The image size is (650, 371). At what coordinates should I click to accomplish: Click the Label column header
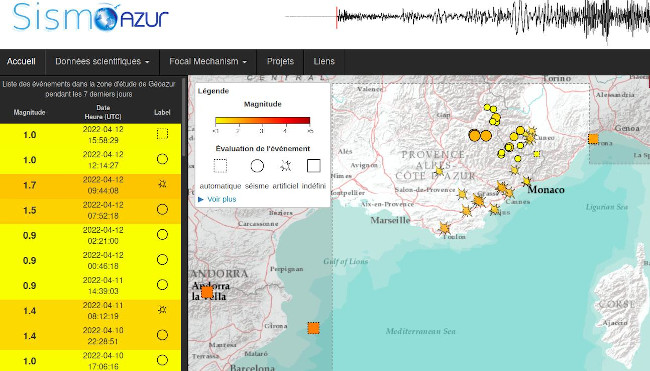pos(162,112)
